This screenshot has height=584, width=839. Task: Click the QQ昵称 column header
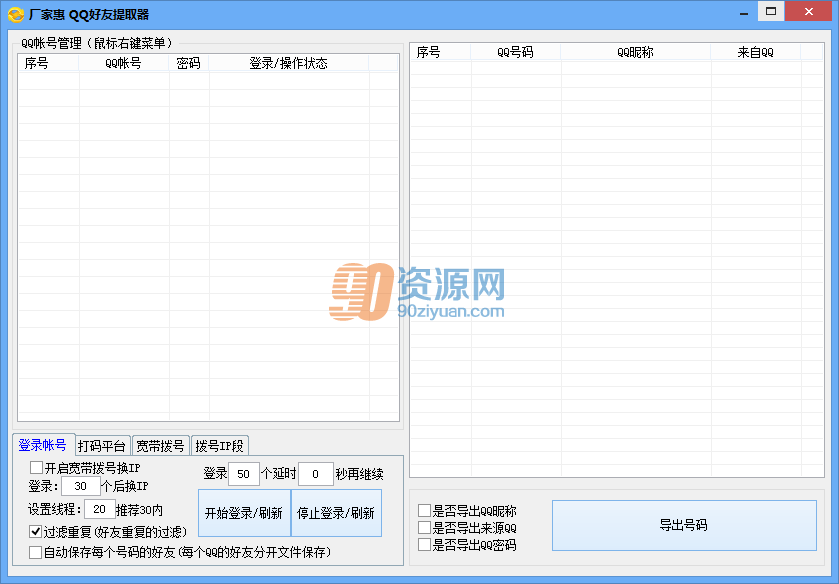[x=636, y=52]
